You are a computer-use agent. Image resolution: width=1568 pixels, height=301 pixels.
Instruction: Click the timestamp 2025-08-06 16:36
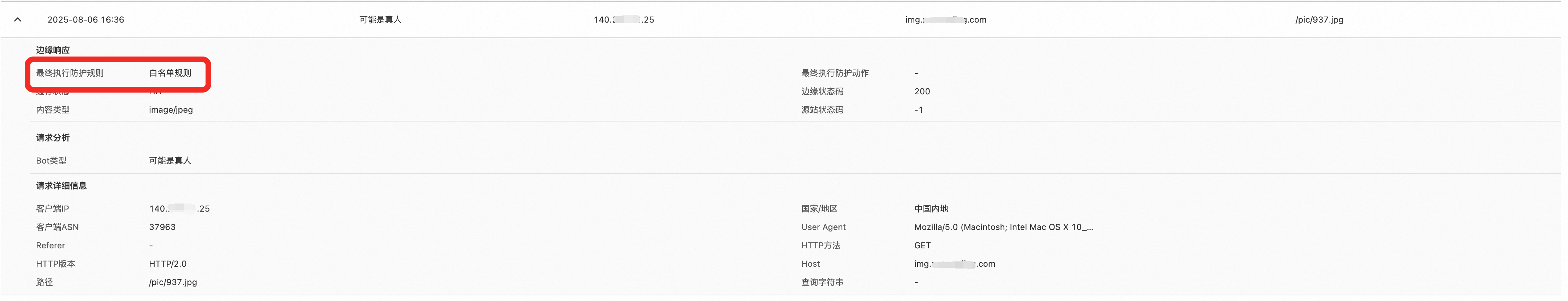[x=86, y=19]
